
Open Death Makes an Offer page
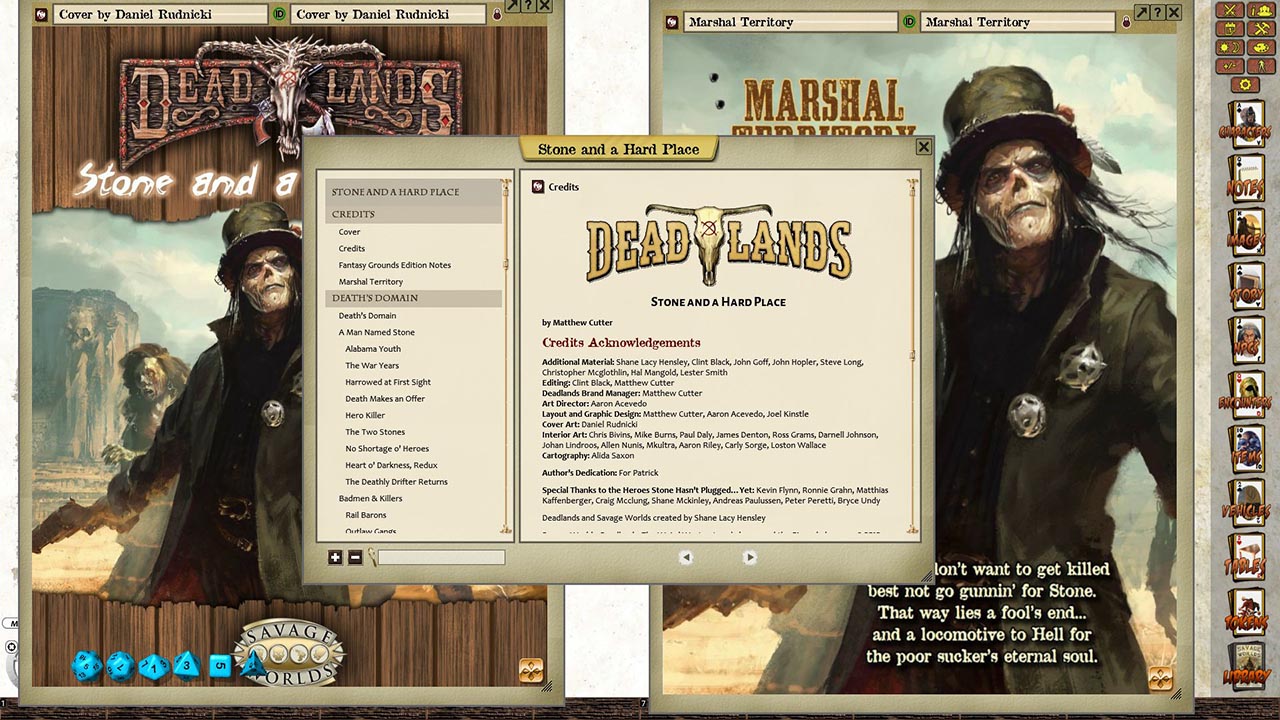point(385,399)
